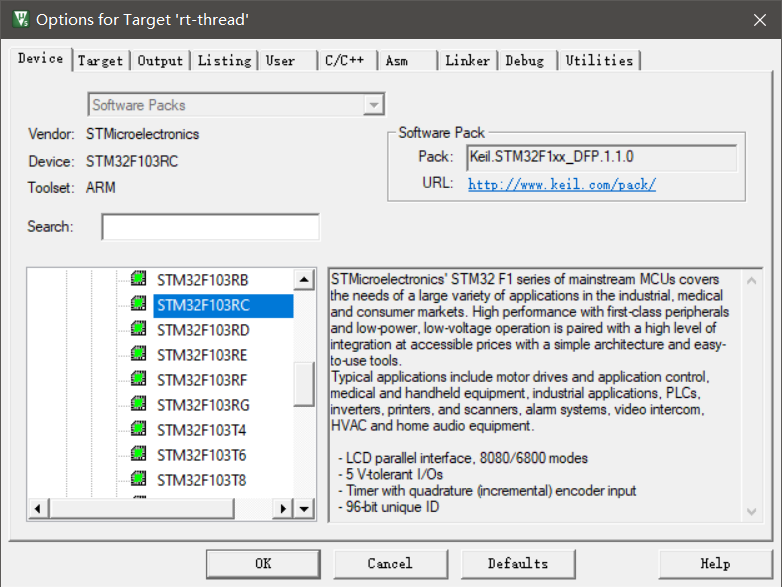Switch to the Utilities tab
The width and height of the screenshot is (782, 587).
tap(599, 61)
